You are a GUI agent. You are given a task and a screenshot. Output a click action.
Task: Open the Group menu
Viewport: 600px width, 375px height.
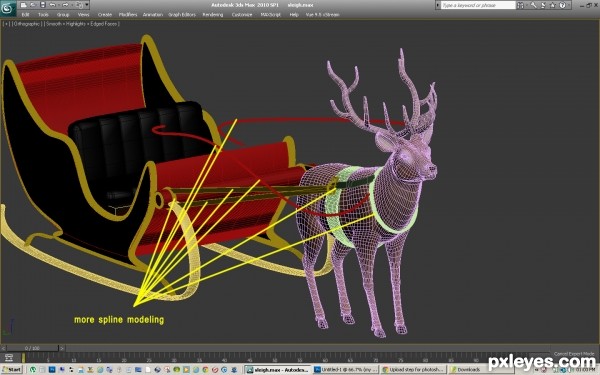(63, 15)
